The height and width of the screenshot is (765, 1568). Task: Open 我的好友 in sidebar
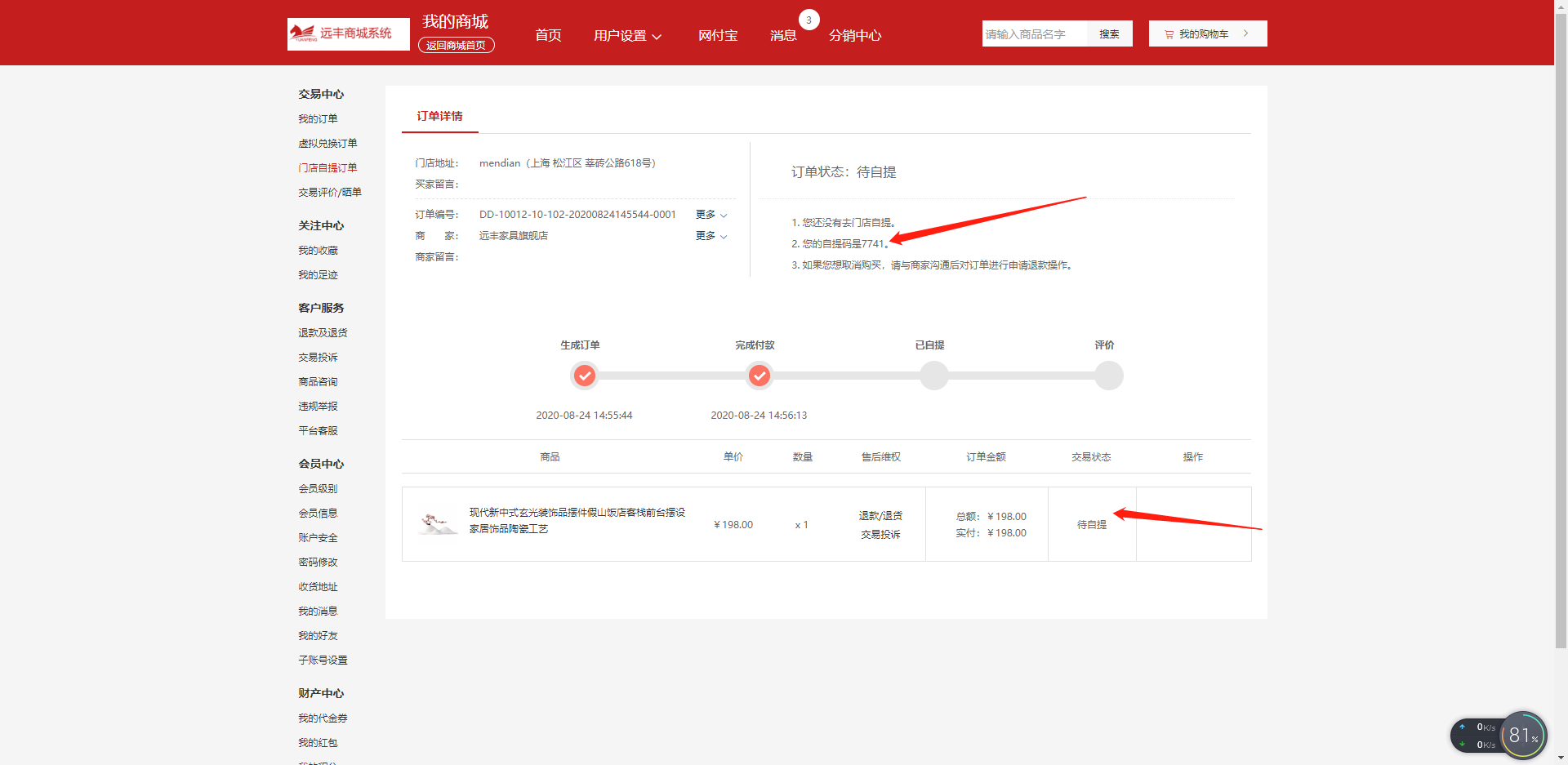pos(318,636)
